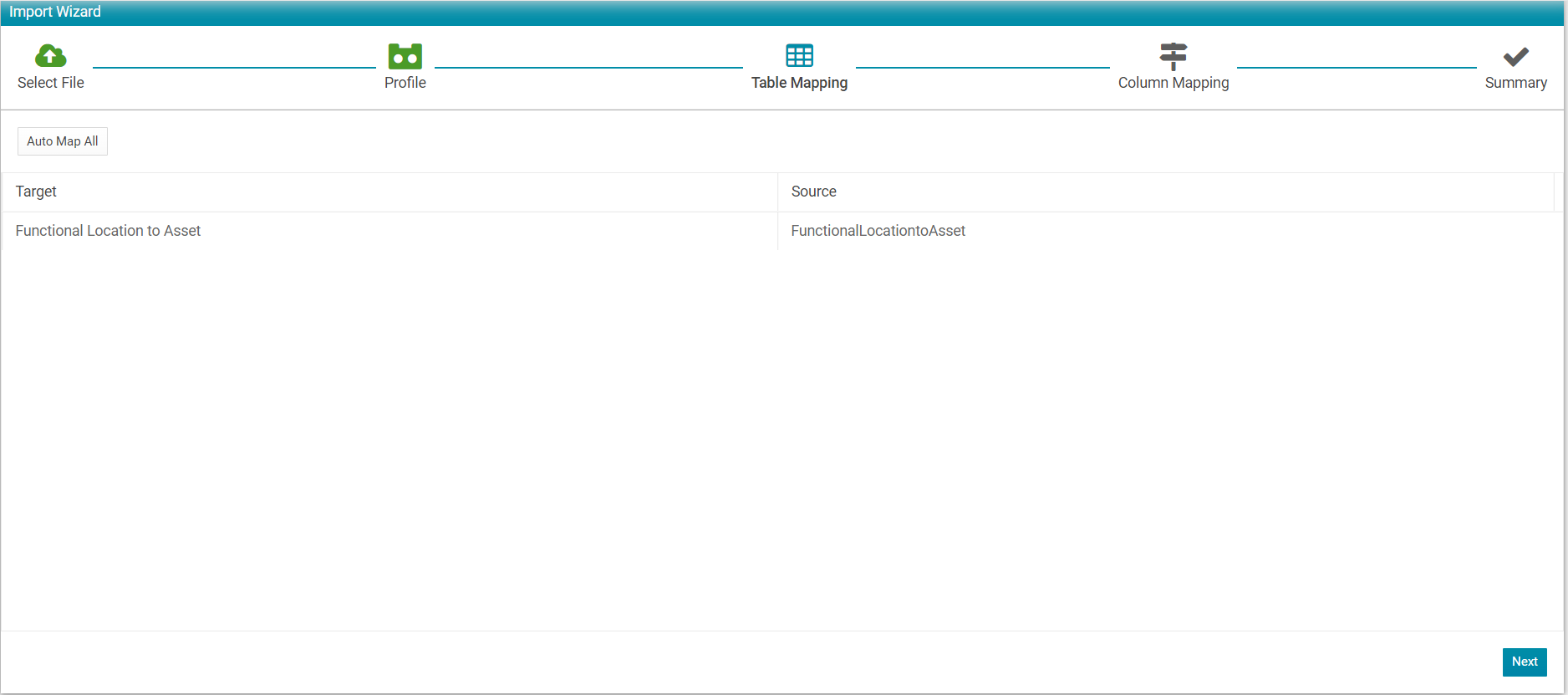Click the Auto Map All button

[63, 141]
